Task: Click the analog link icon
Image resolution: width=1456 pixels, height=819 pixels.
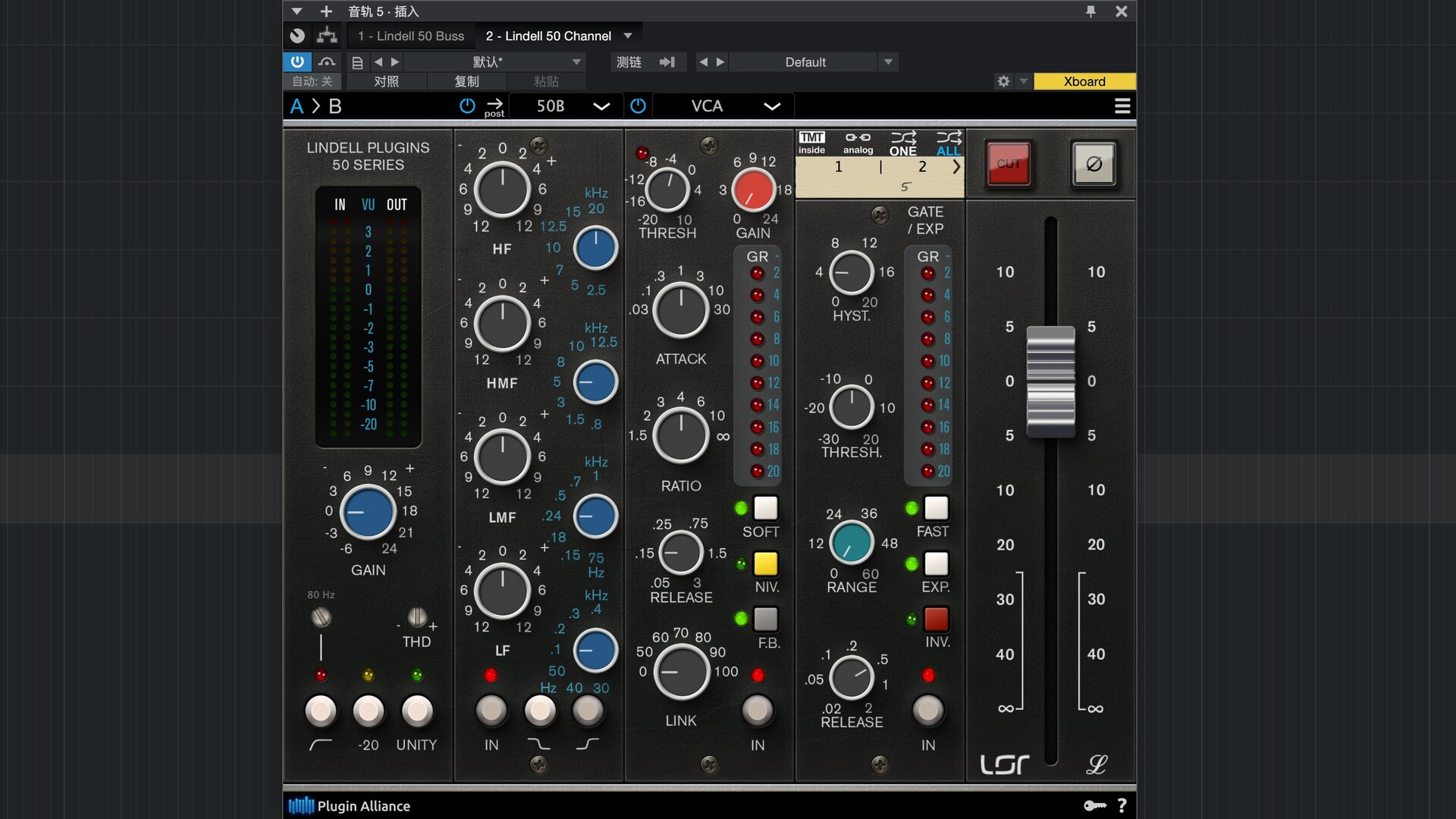Action: pyautogui.click(x=858, y=143)
